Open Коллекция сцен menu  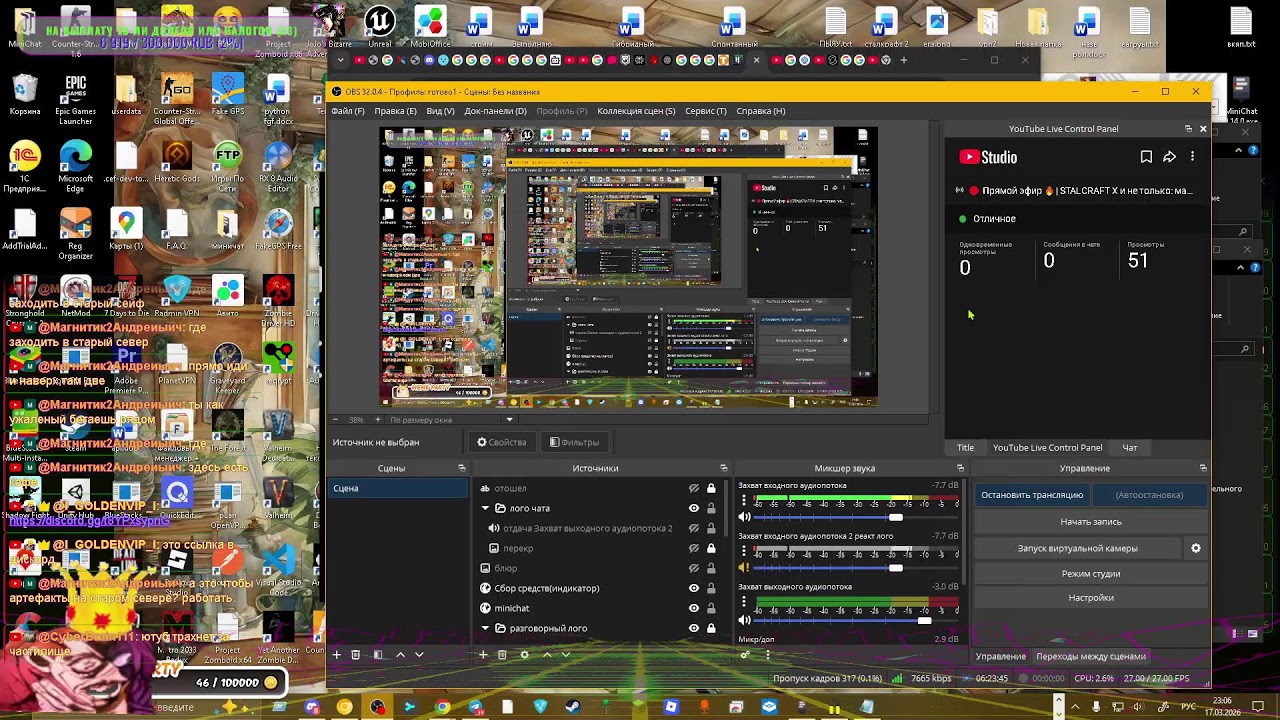click(636, 111)
